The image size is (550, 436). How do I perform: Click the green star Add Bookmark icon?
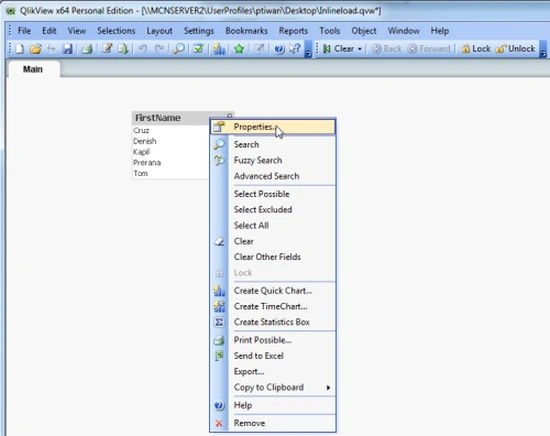click(239, 49)
